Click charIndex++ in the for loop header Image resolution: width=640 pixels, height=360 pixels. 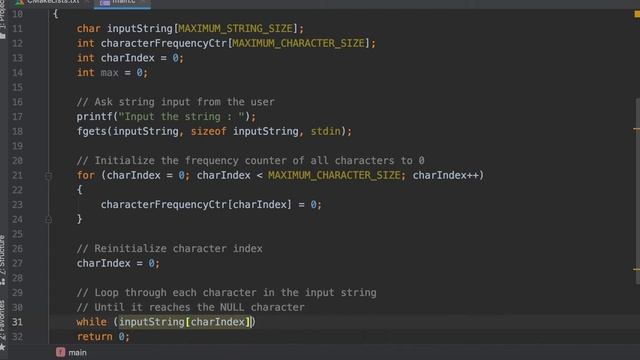coord(445,176)
